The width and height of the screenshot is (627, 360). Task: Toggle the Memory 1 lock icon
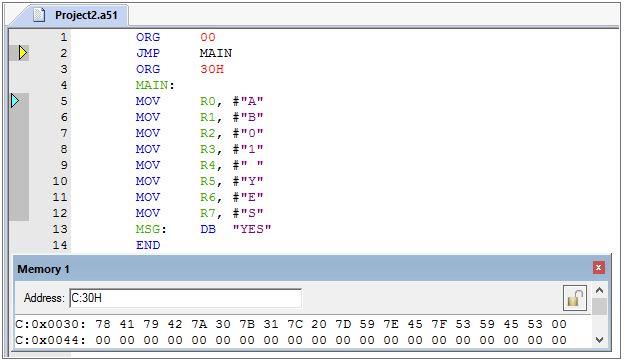click(x=574, y=298)
